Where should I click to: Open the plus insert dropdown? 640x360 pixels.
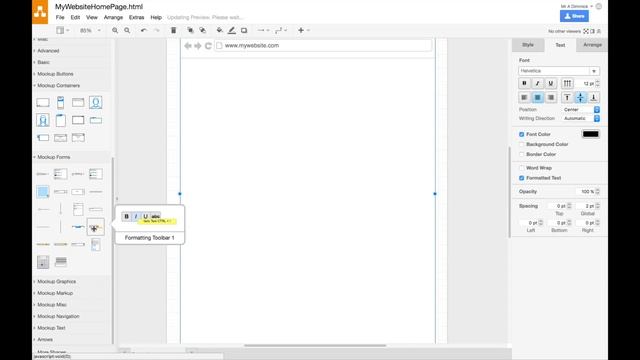coord(303,30)
